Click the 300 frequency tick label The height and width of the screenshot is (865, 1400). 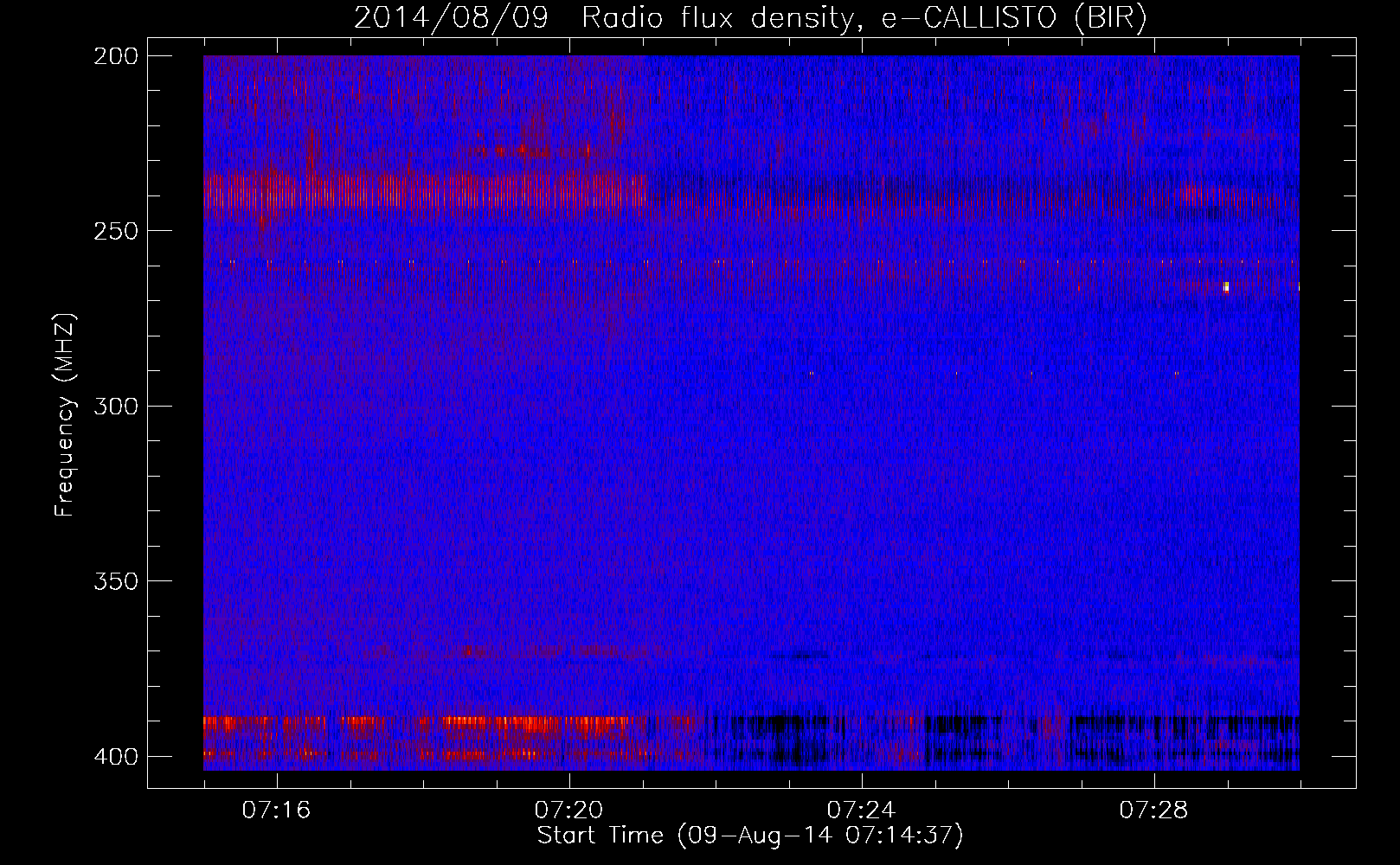coord(115,406)
